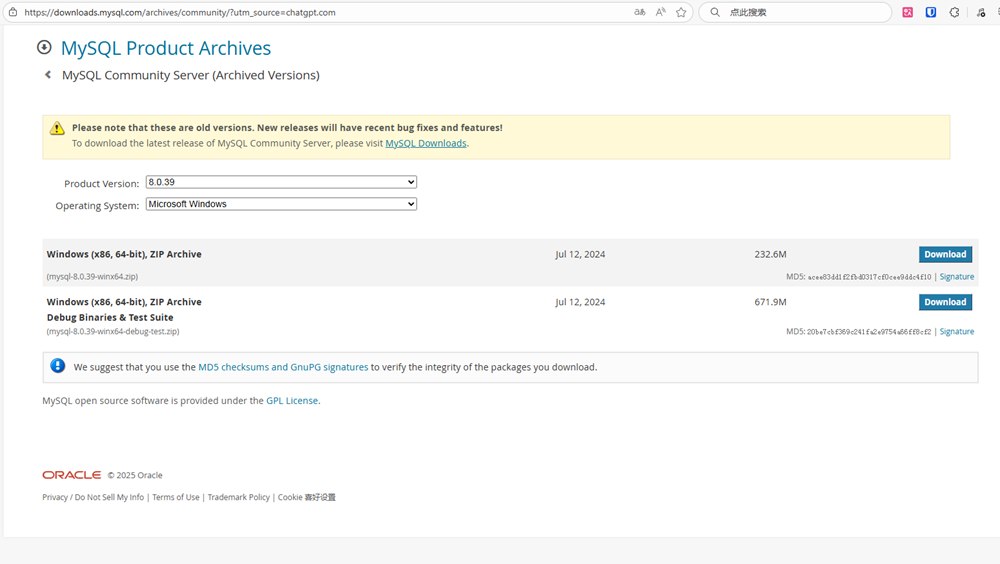Open the MySQL Downloads link
Screen dimensions: 1000x564
(x=426, y=143)
